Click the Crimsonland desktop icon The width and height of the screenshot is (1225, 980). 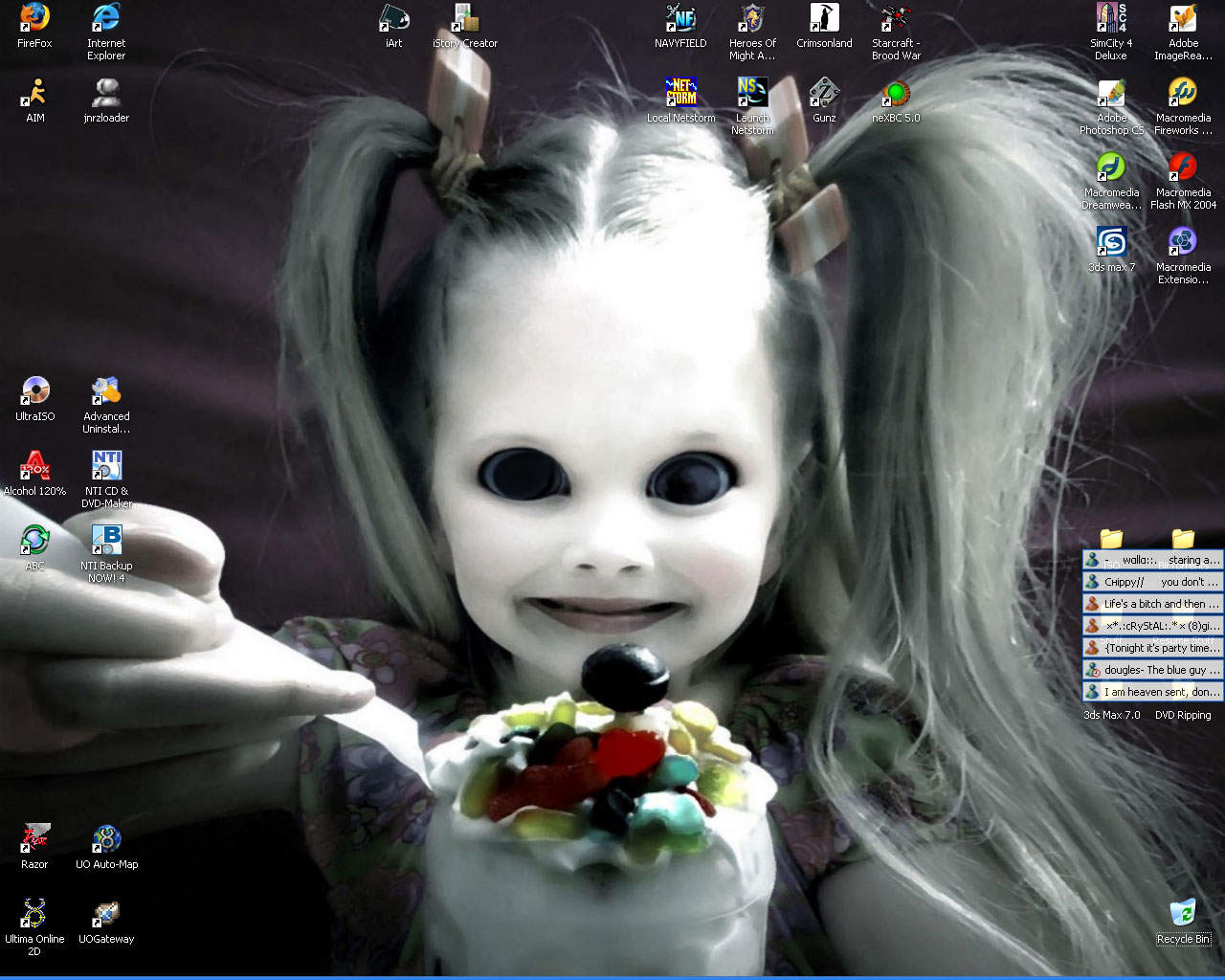(x=824, y=19)
